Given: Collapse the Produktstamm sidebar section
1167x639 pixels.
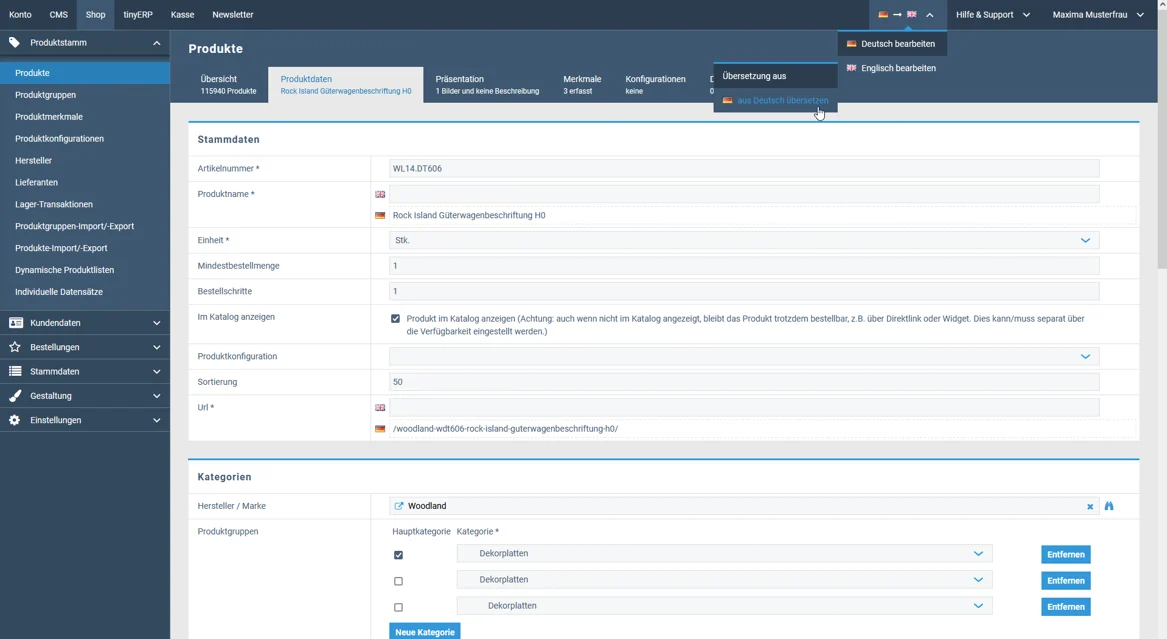Looking at the screenshot, I should click(156, 43).
